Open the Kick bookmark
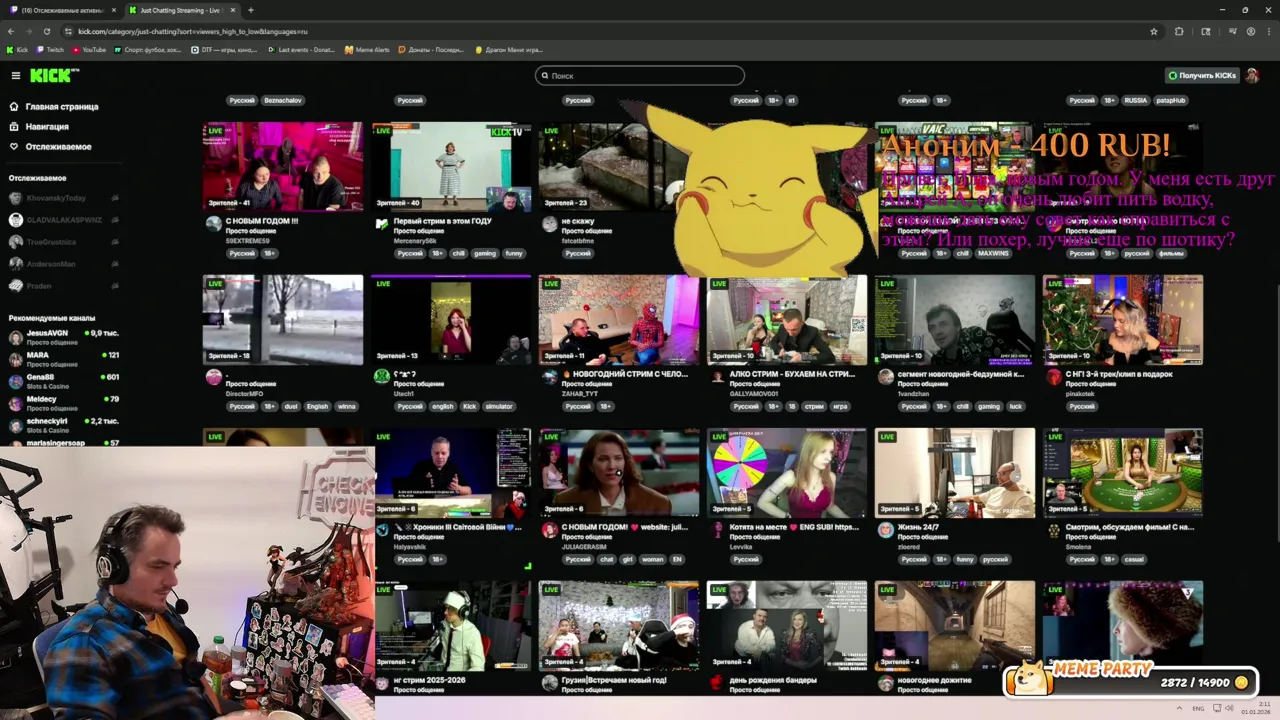 point(17,50)
